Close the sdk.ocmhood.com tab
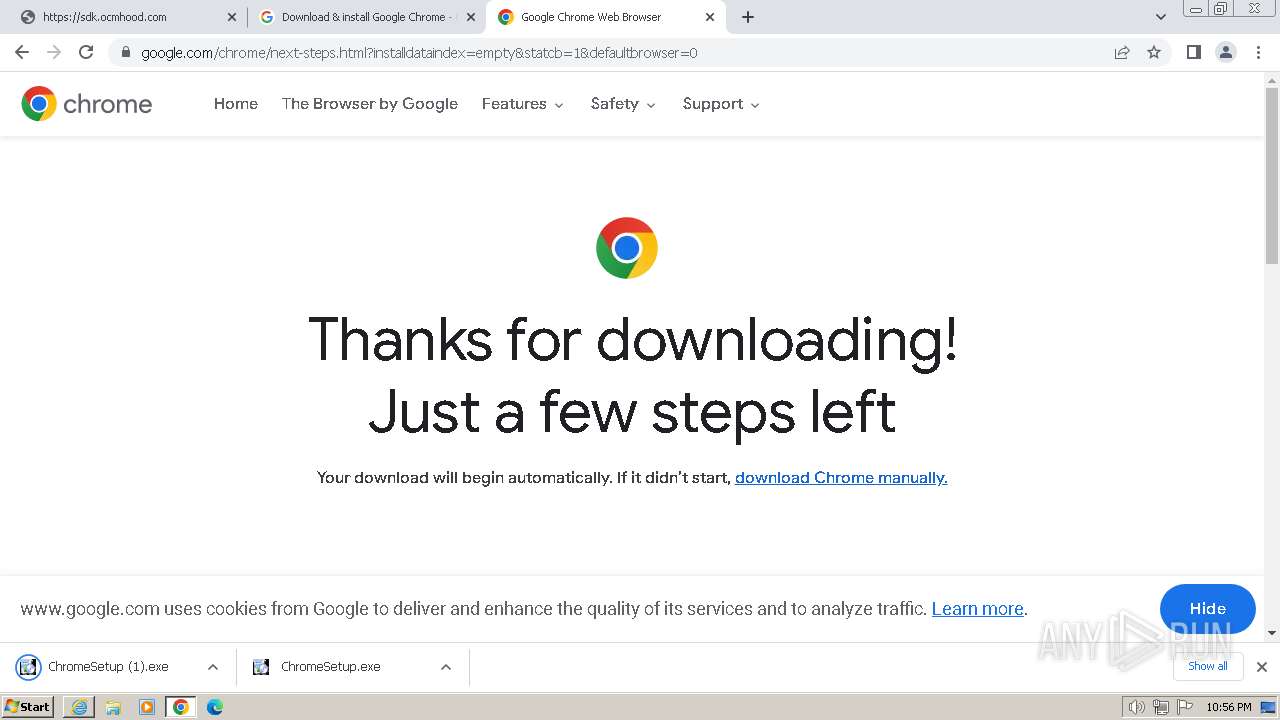This screenshot has width=1280, height=720. 232,17
